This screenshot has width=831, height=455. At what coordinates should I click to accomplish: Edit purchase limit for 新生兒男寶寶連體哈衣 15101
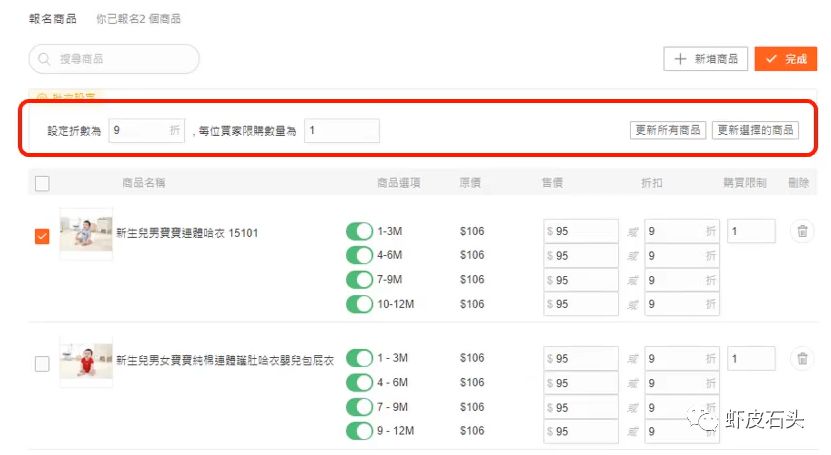[x=752, y=231]
